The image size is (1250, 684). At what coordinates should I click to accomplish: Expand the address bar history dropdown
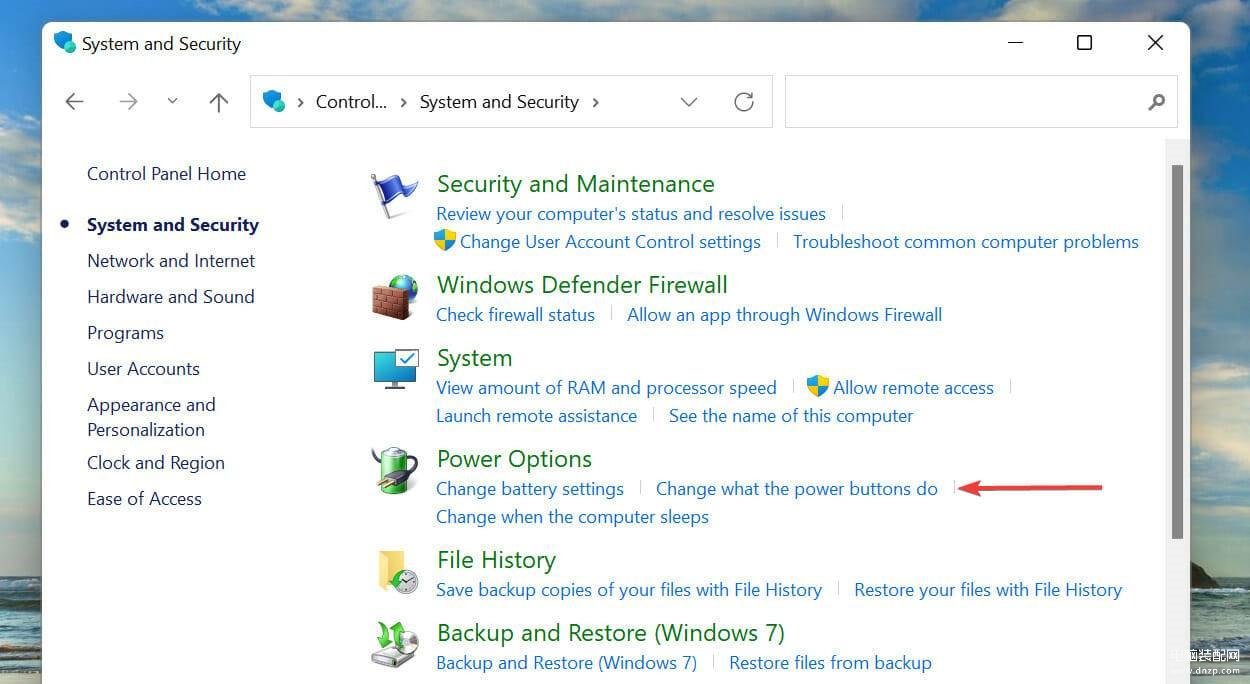click(x=689, y=101)
